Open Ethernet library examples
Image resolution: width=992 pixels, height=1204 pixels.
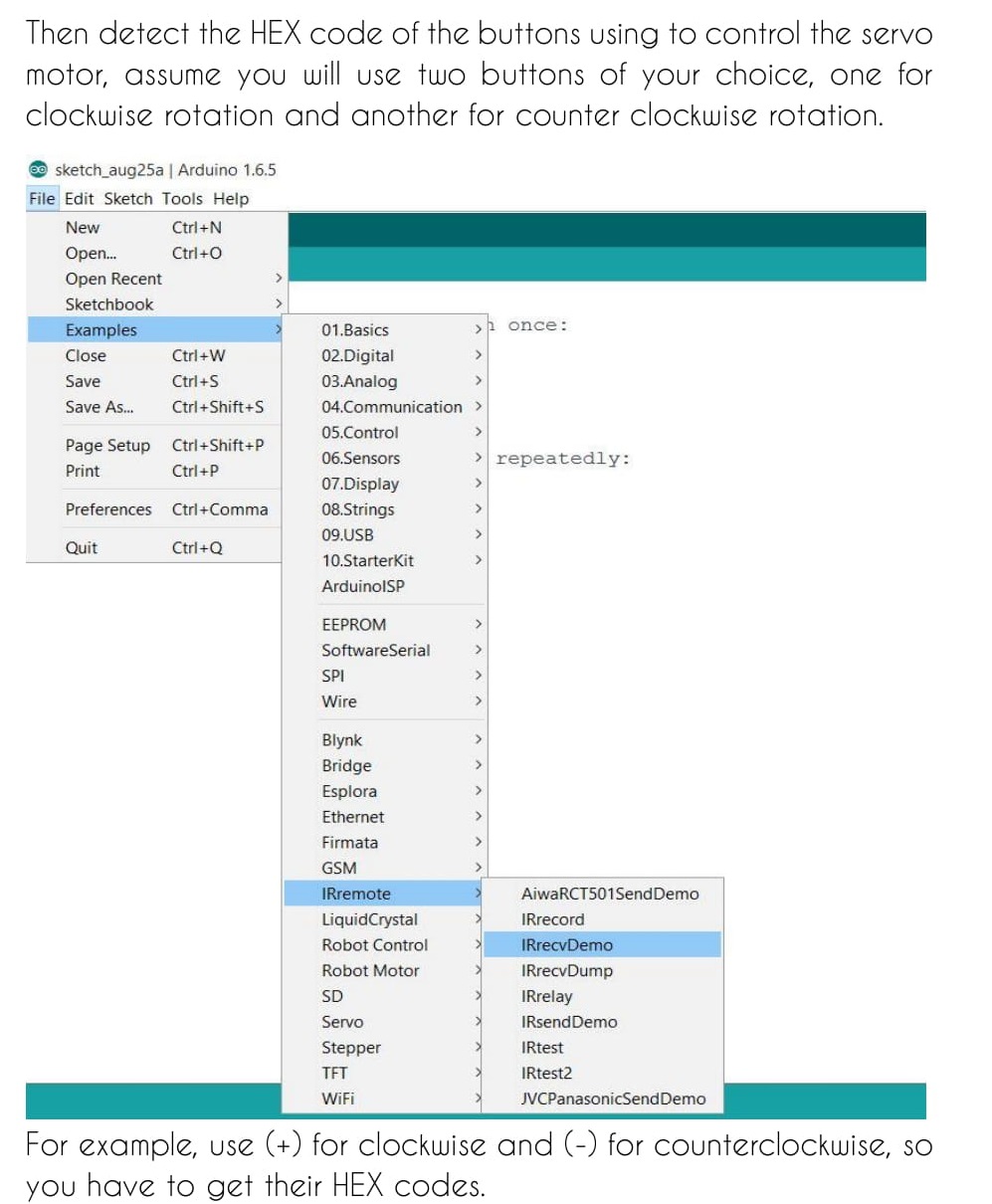(x=385, y=817)
